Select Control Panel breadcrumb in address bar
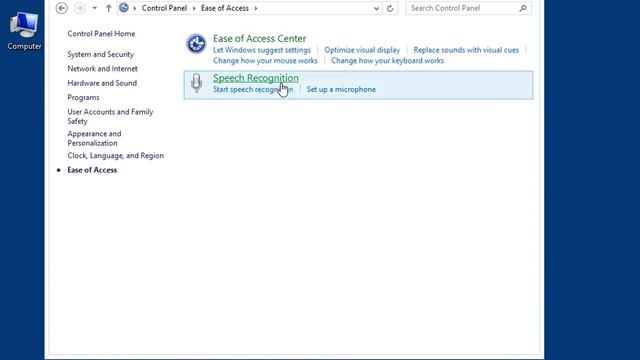This screenshot has height=360, width=640. [x=164, y=8]
